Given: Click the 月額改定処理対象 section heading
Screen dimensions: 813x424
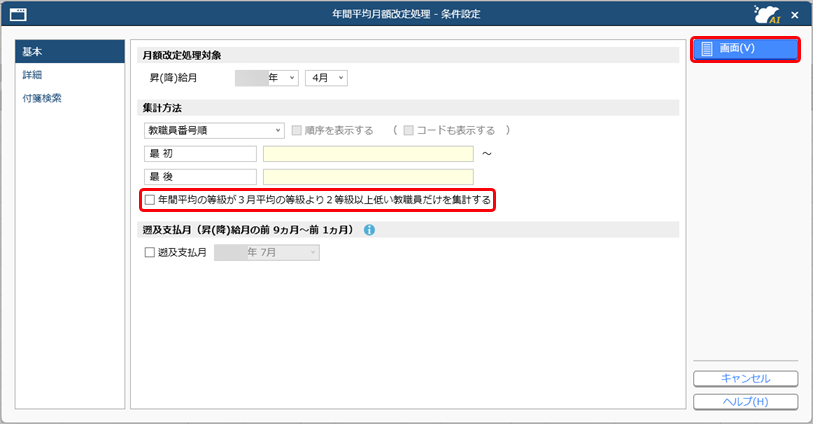Looking at the screenshot, I should 182,55.
